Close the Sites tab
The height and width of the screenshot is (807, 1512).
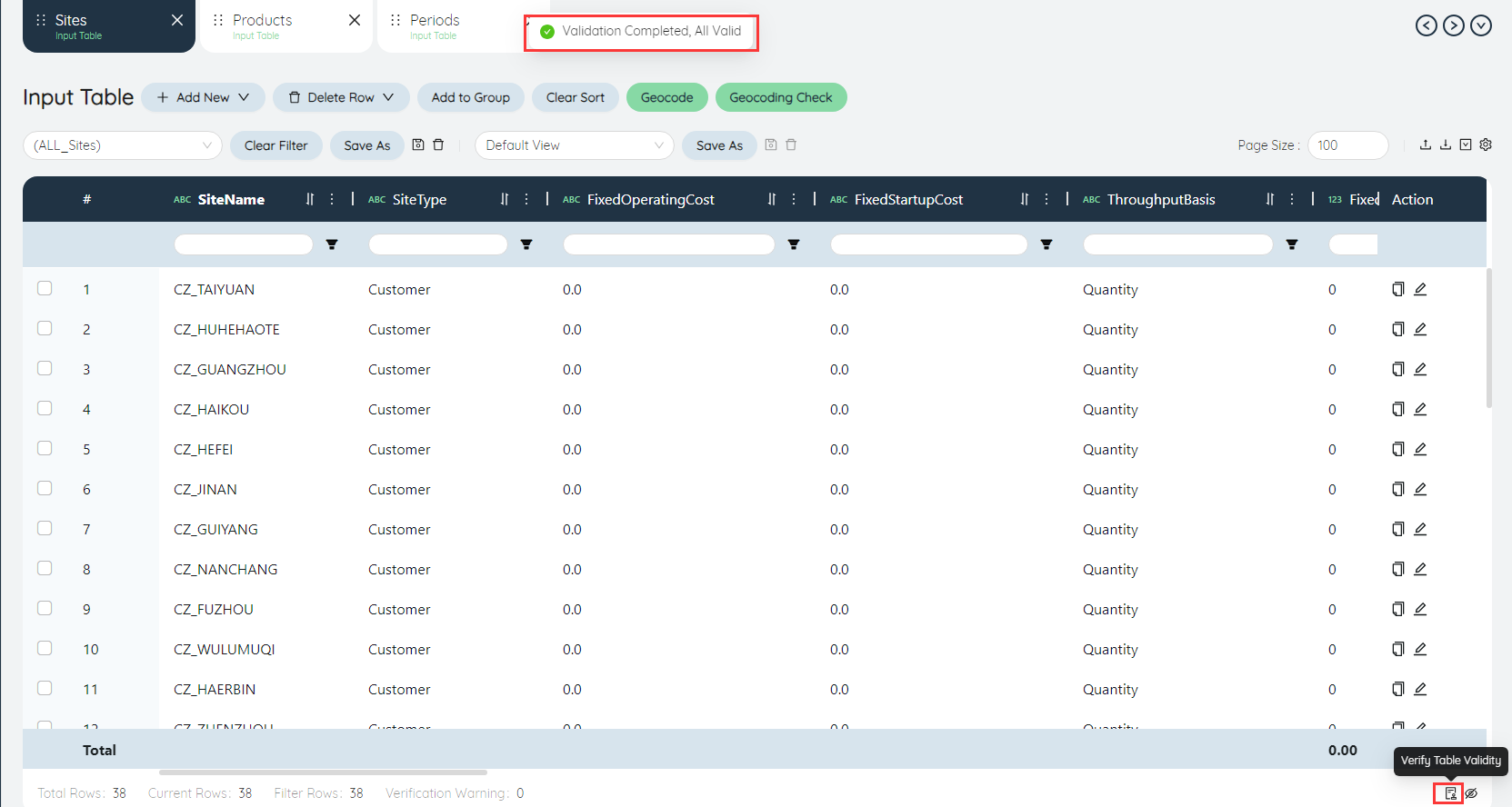coord(177,20)
